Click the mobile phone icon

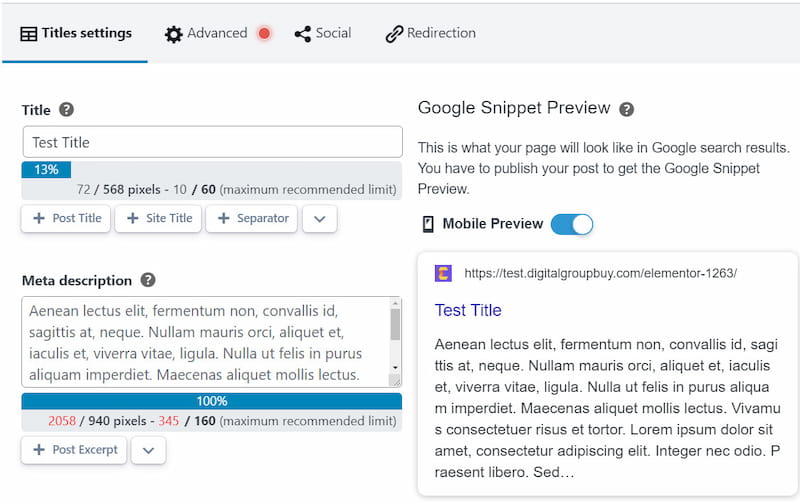coord(428,224)
